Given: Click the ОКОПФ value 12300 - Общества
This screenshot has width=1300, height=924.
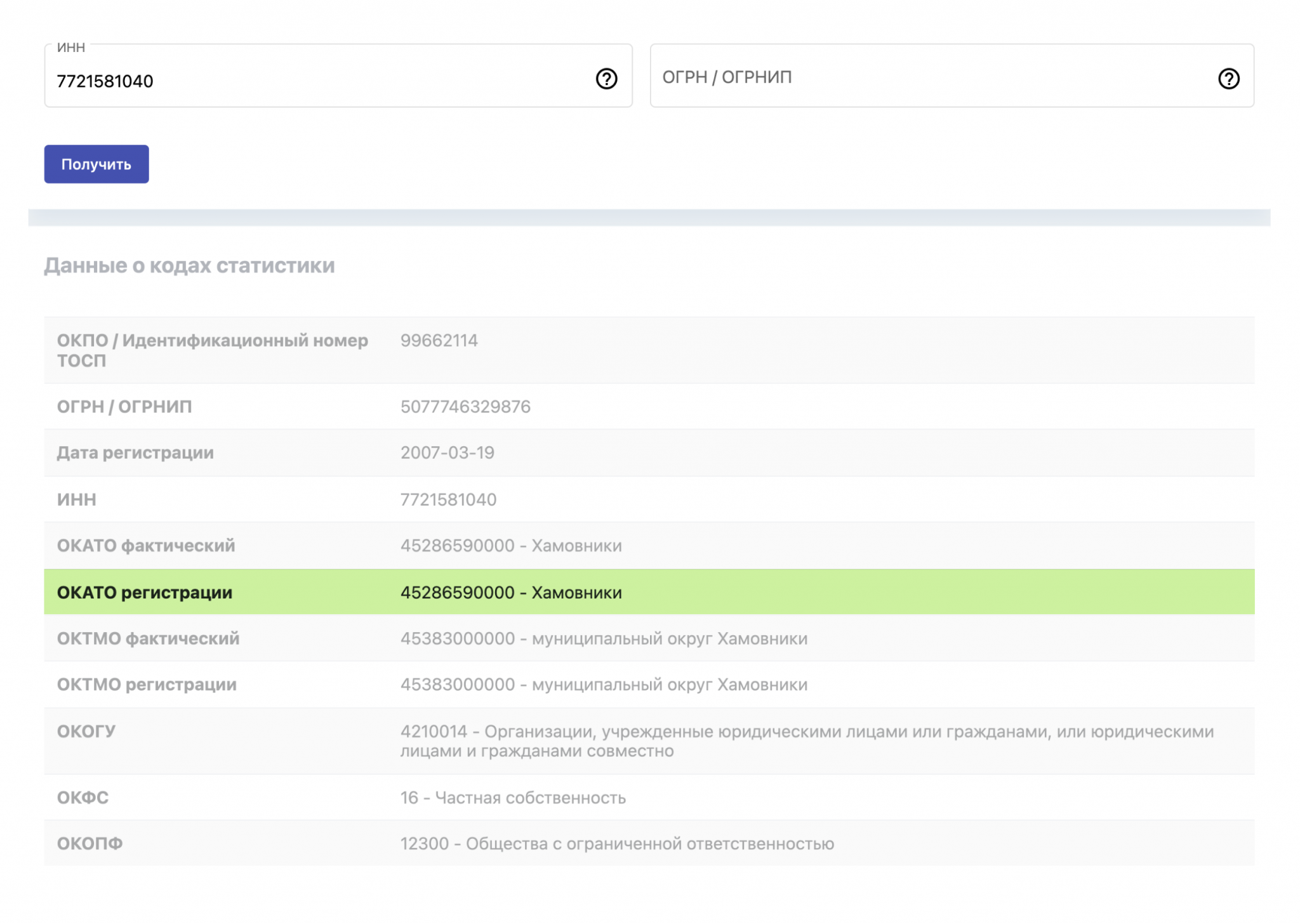Looking at the screenshot, I should [617, 844].
